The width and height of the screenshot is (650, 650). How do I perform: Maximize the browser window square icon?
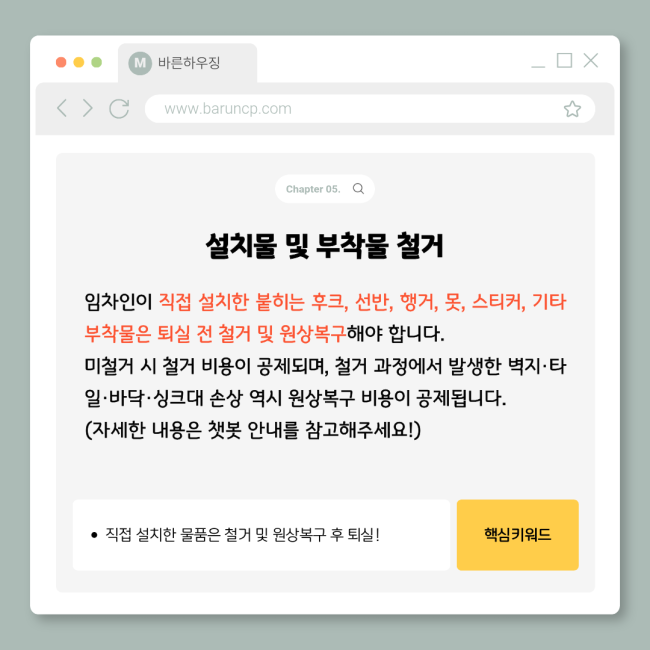[564, 60]
